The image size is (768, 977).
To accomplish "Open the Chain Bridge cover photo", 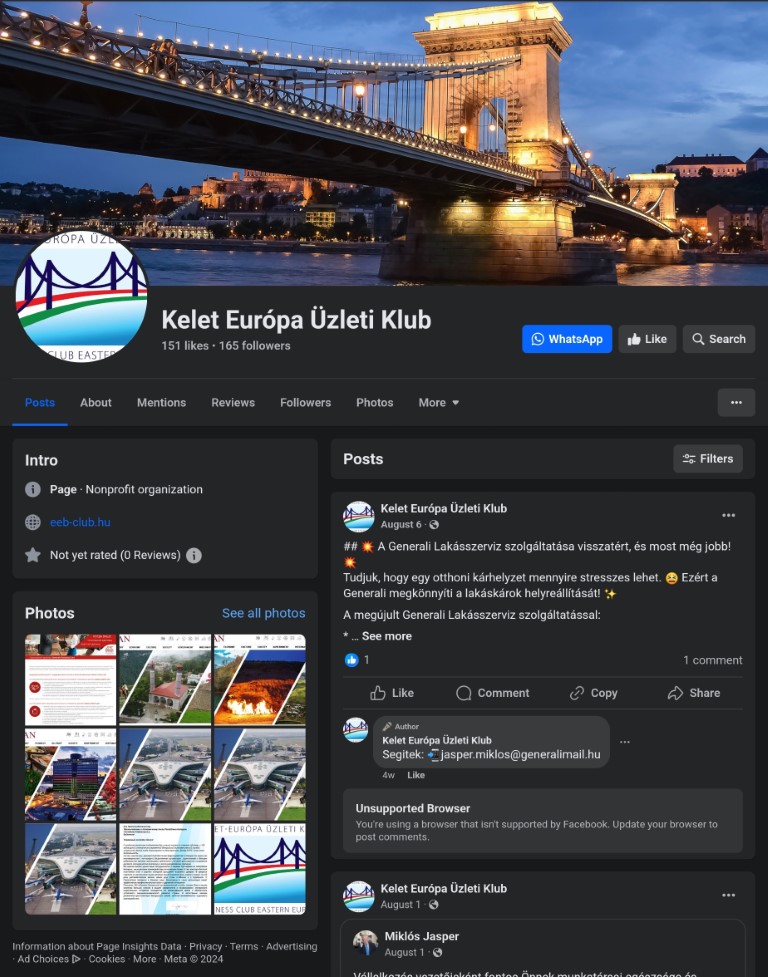I will click(384, 143).
